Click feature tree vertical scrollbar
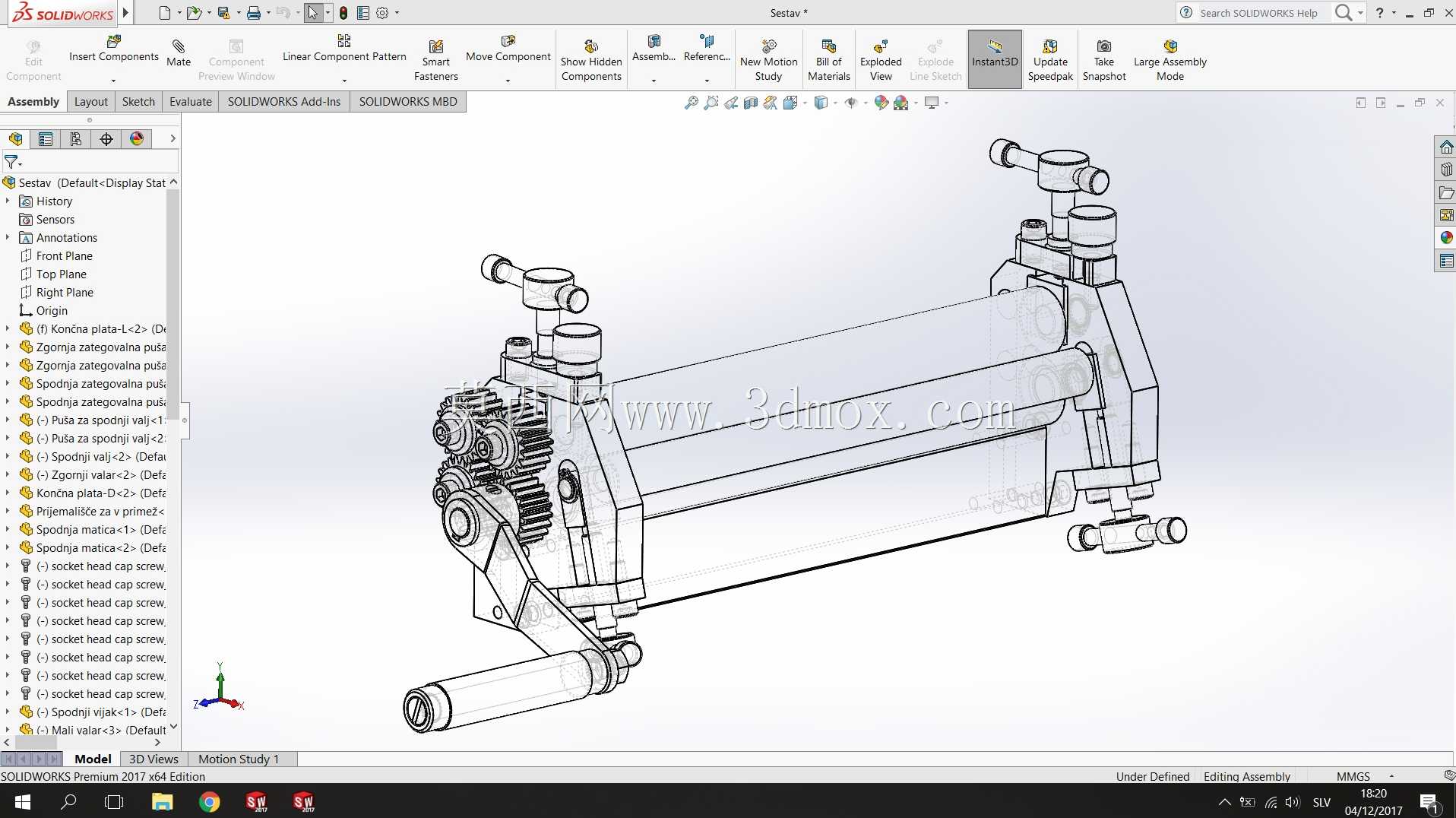 click(x=173, y=304)
